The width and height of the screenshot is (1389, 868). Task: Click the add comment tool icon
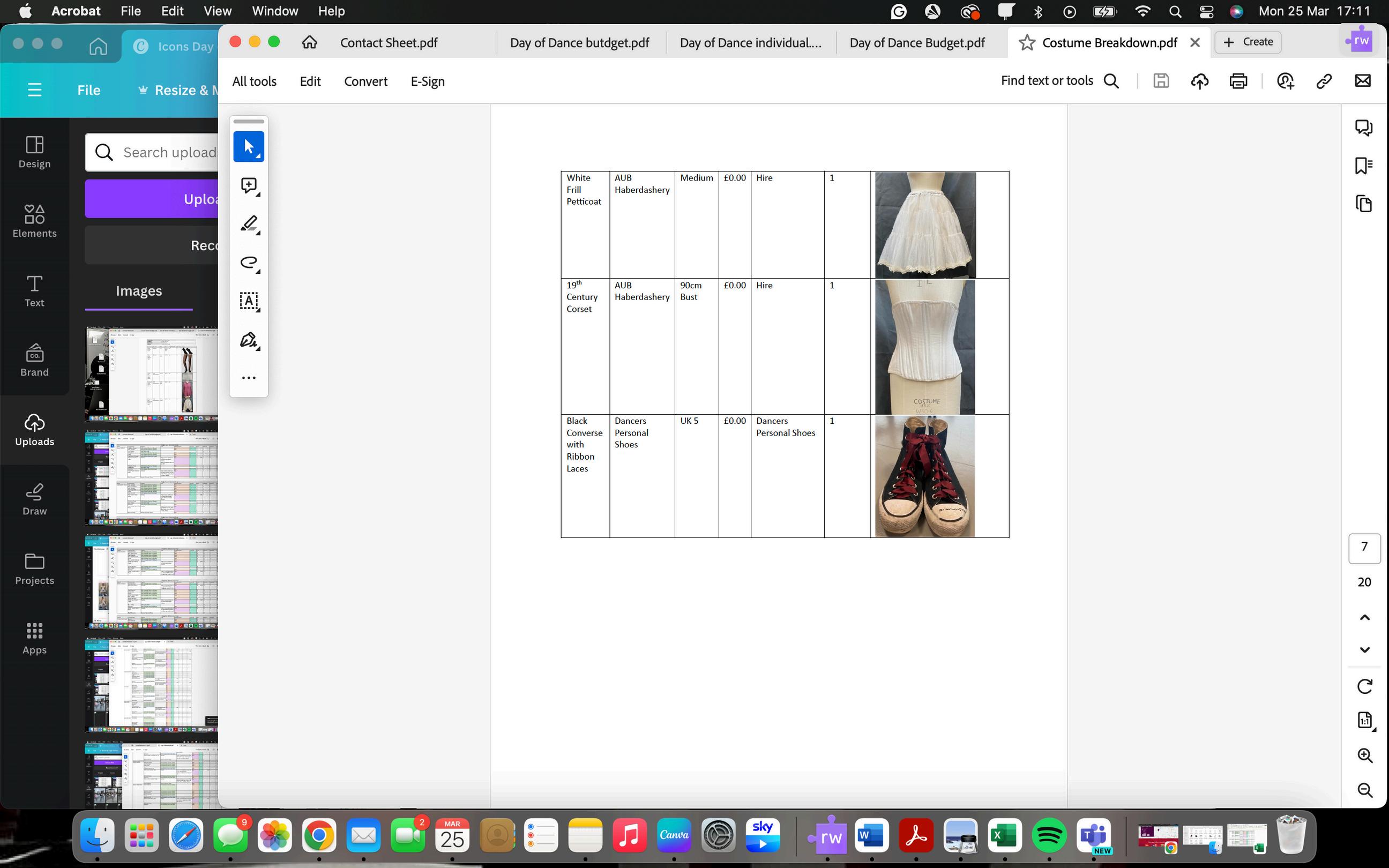click(x=249, y=185)
